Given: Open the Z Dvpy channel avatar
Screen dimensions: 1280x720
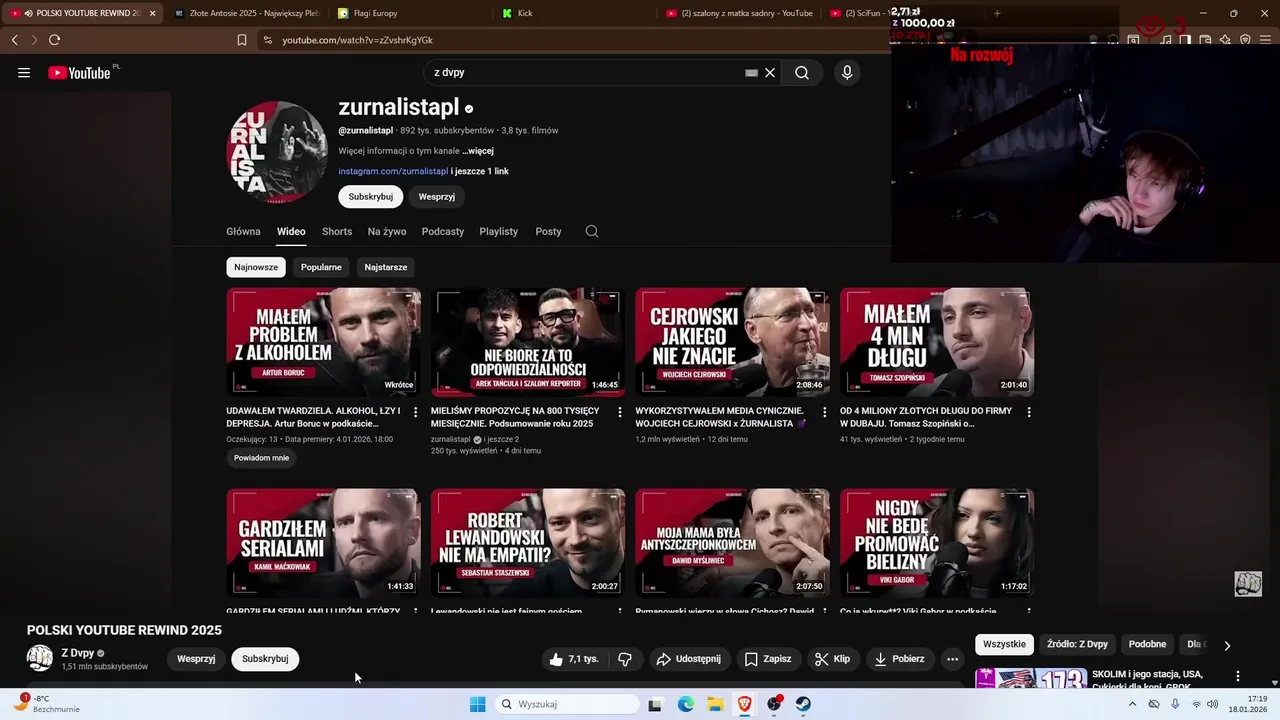Looking at the screenshot, I should click(40, 658).
